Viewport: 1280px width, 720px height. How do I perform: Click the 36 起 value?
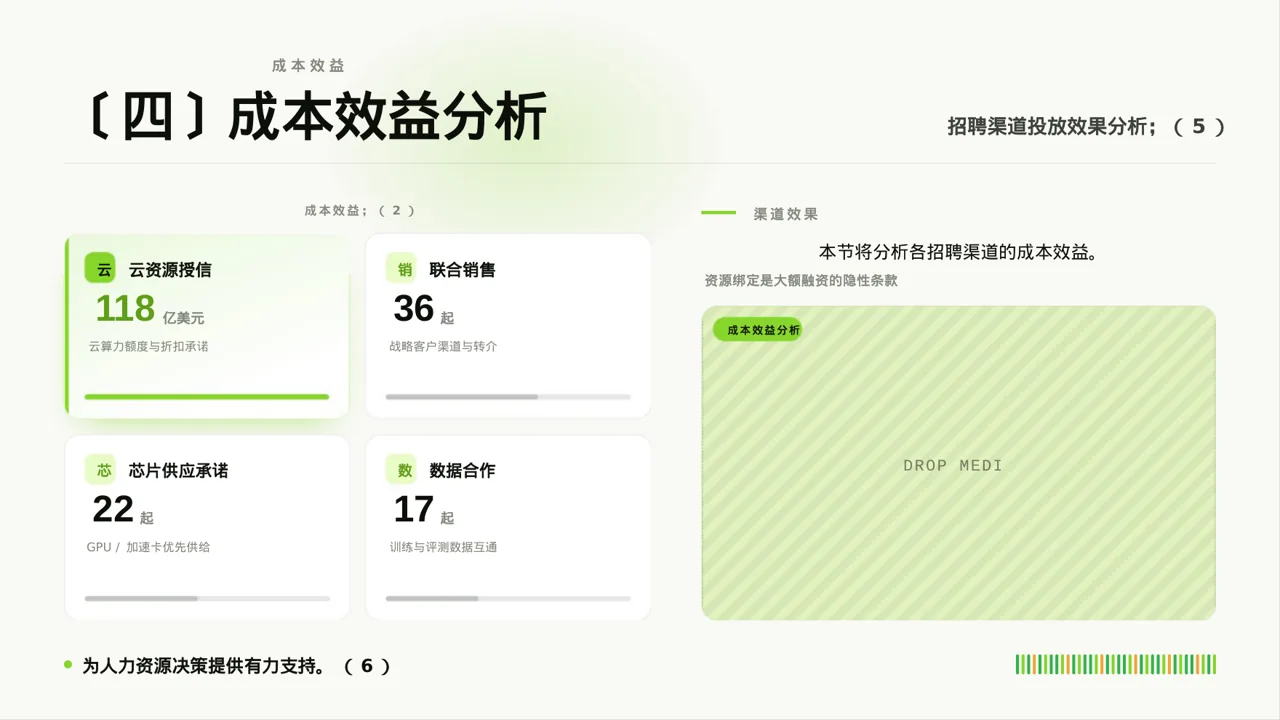click(423, 309)
